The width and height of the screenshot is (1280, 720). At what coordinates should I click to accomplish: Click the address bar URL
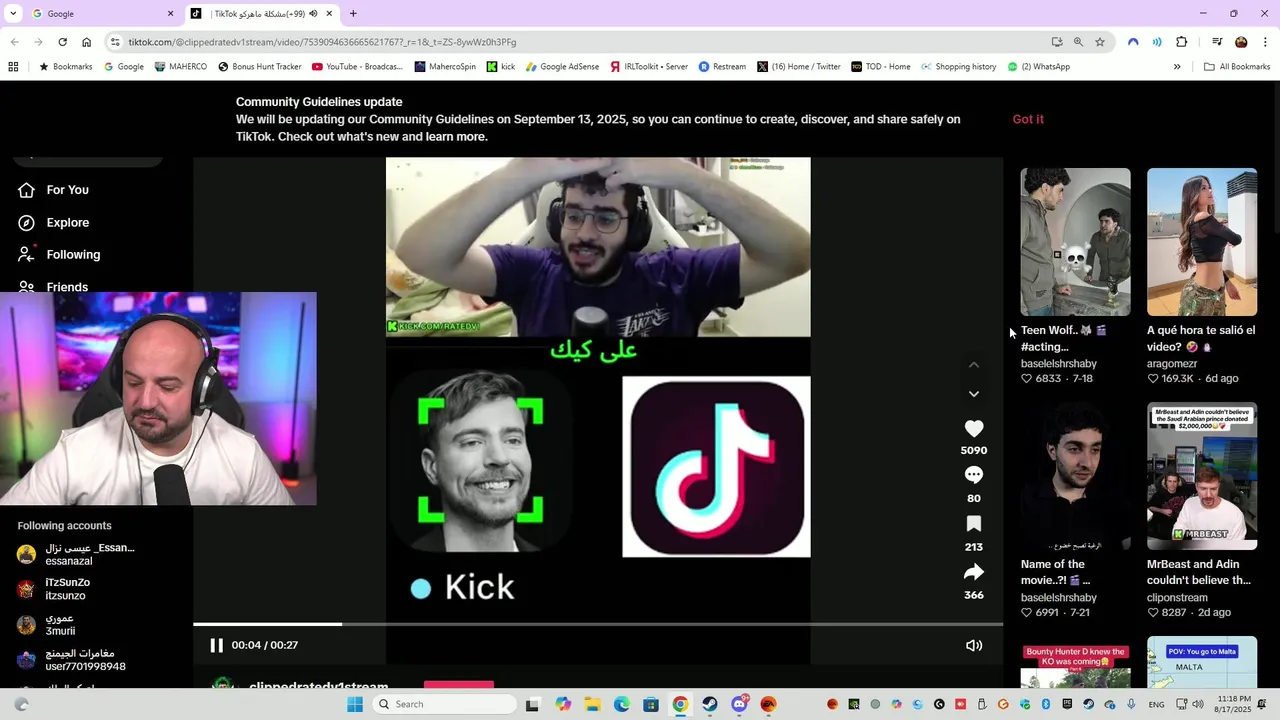click(x=322, y=42)
